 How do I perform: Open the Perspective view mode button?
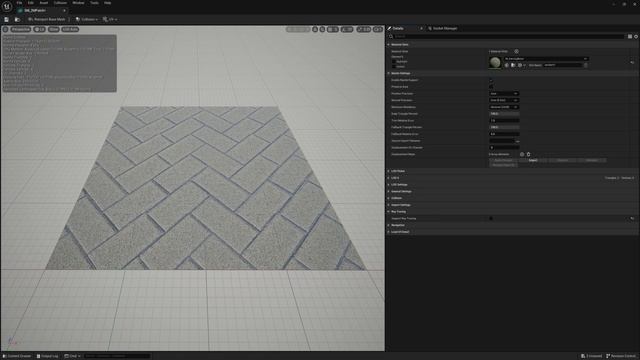[x=21, y=29]
